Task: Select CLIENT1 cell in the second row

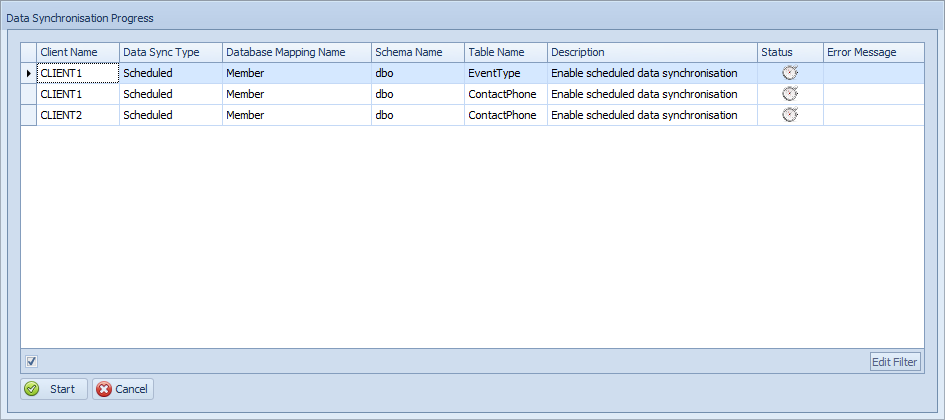Action: (x=78, y=94)
